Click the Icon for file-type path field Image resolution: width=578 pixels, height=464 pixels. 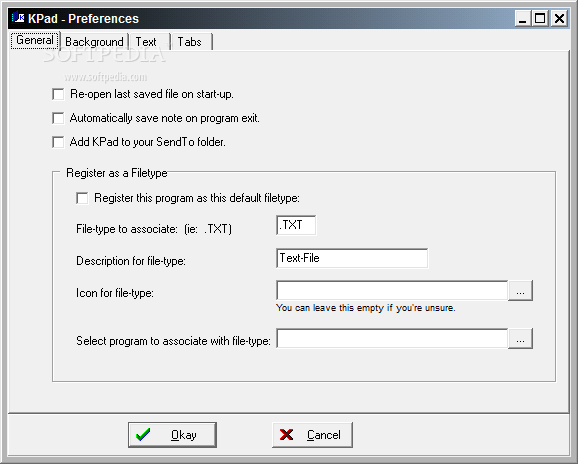(392, 290)
